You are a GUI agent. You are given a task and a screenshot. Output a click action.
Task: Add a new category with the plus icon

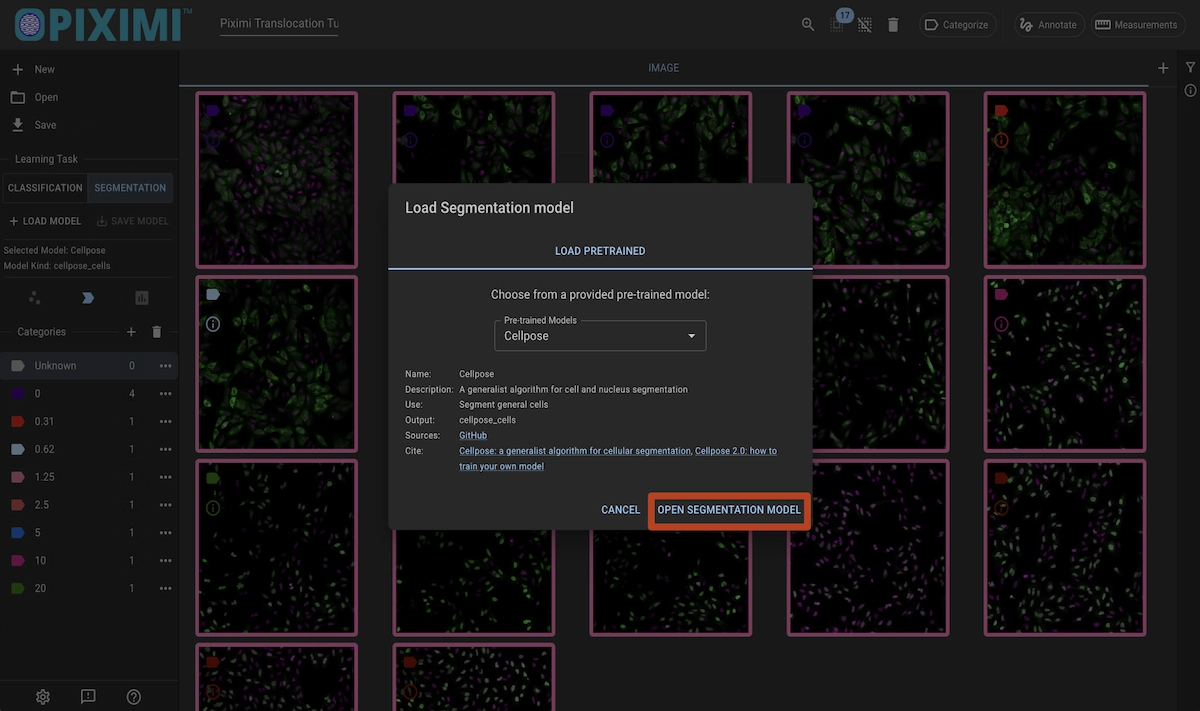click(131, 332)
